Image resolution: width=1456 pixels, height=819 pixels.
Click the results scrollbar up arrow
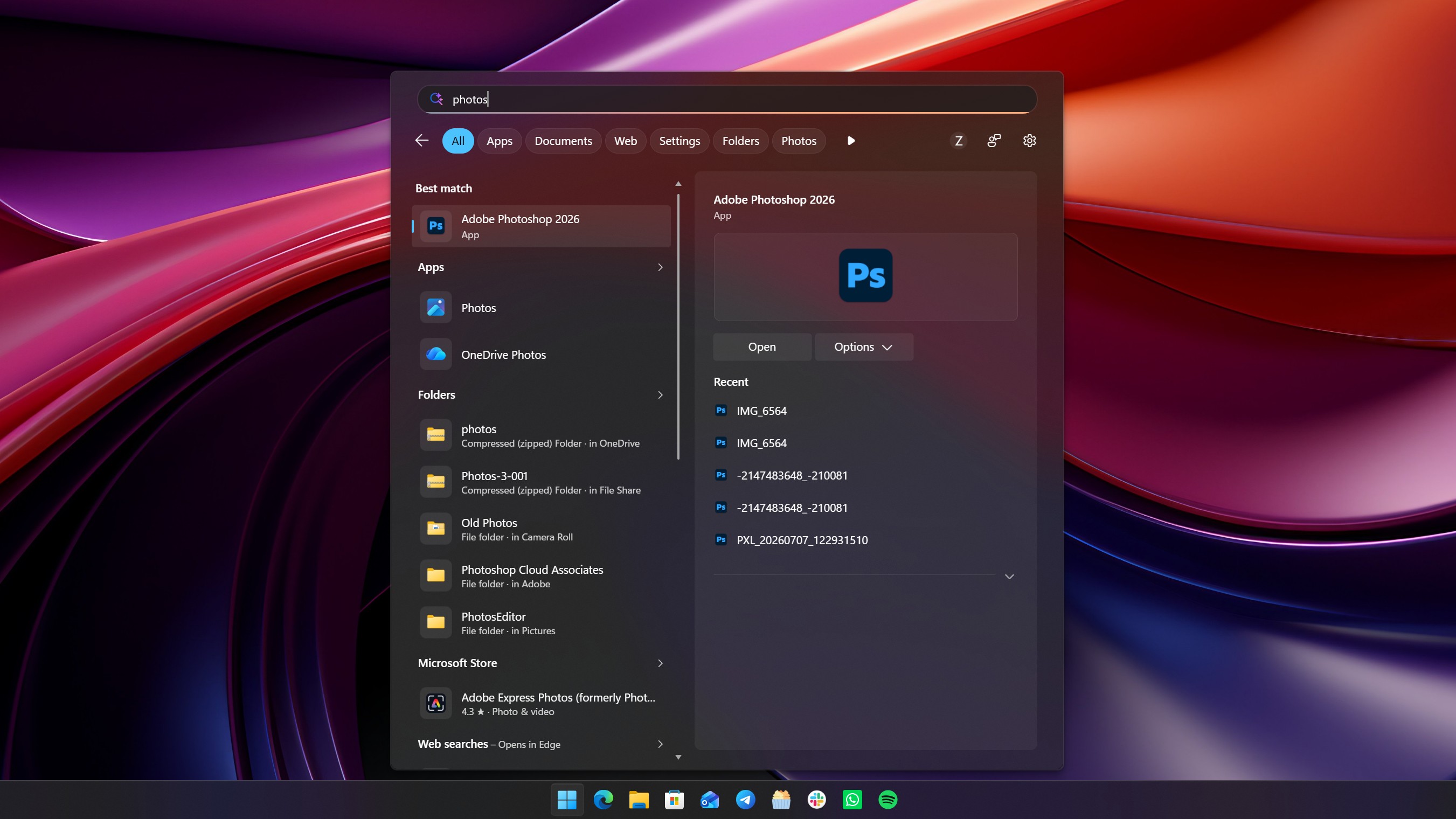[678, 184]
